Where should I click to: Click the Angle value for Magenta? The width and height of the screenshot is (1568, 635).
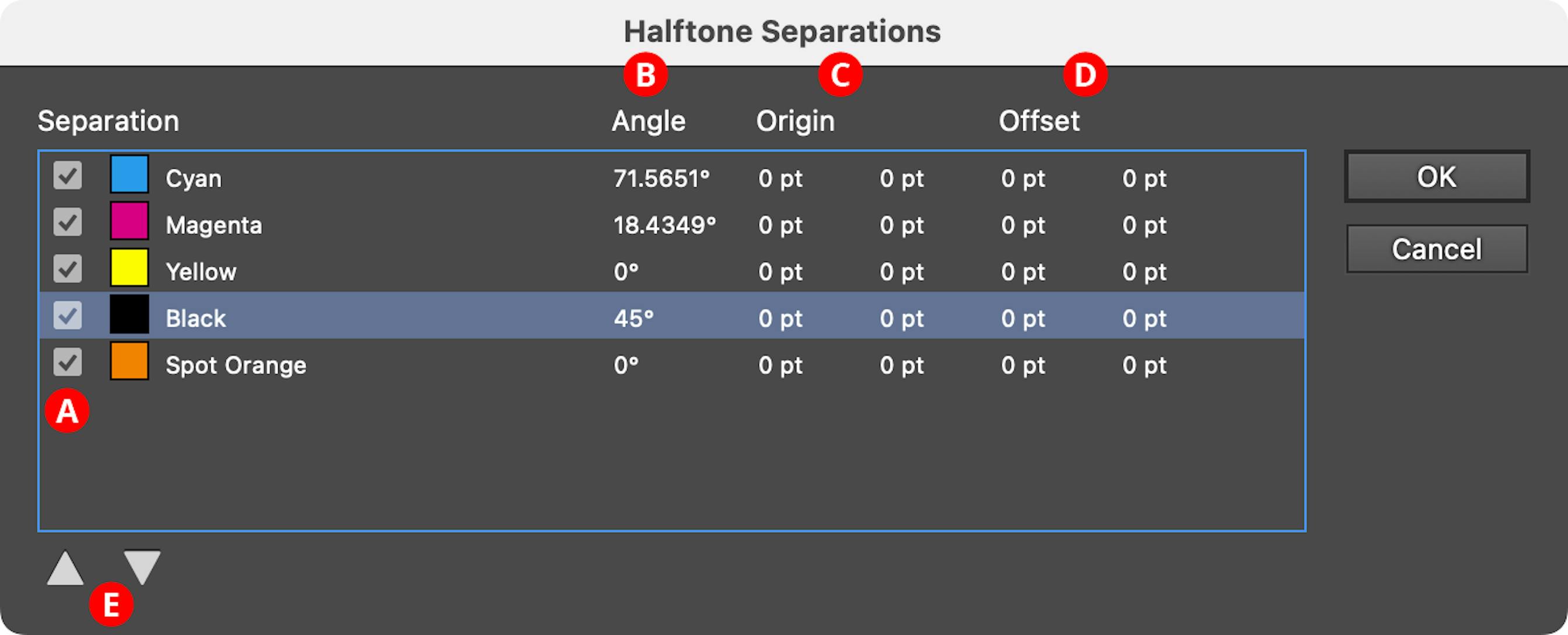(664, 224)
